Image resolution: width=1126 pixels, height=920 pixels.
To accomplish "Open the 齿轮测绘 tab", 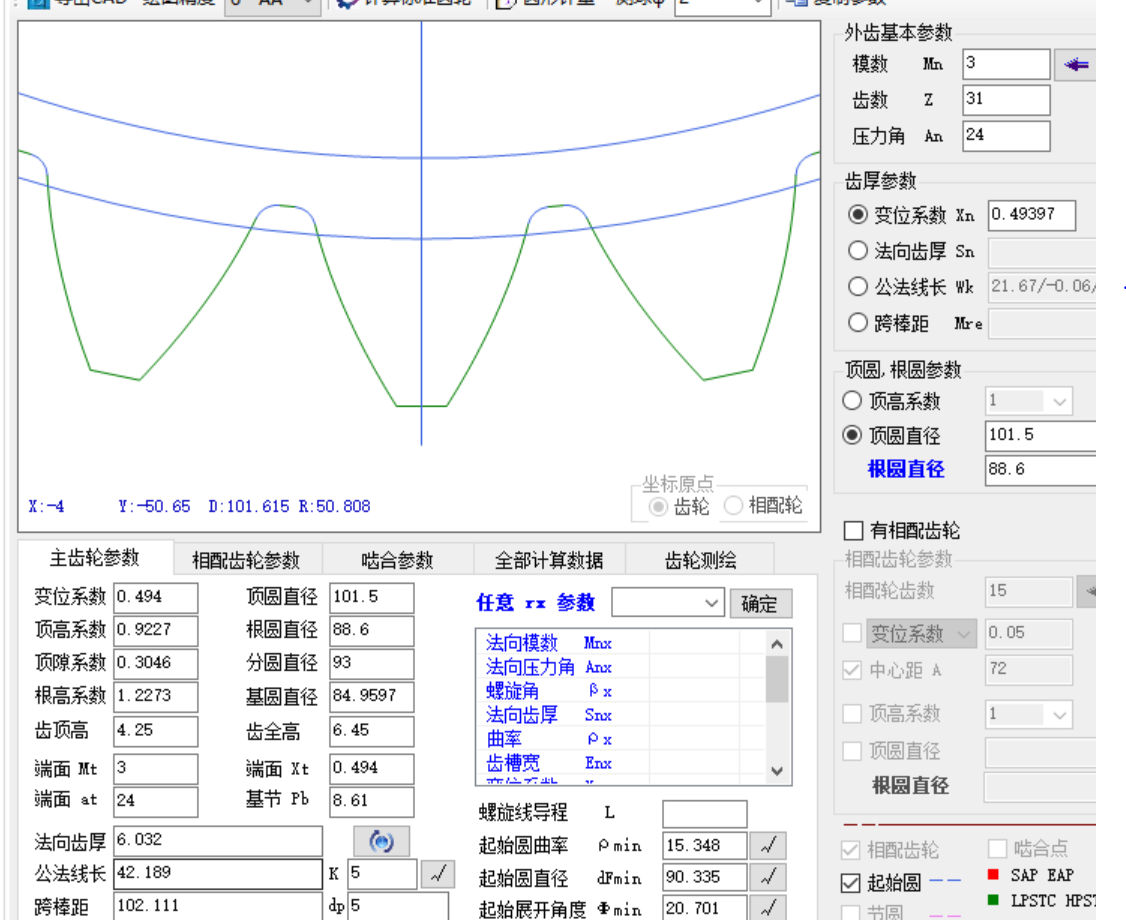I will pyautogui.click(x=700, y=560).
